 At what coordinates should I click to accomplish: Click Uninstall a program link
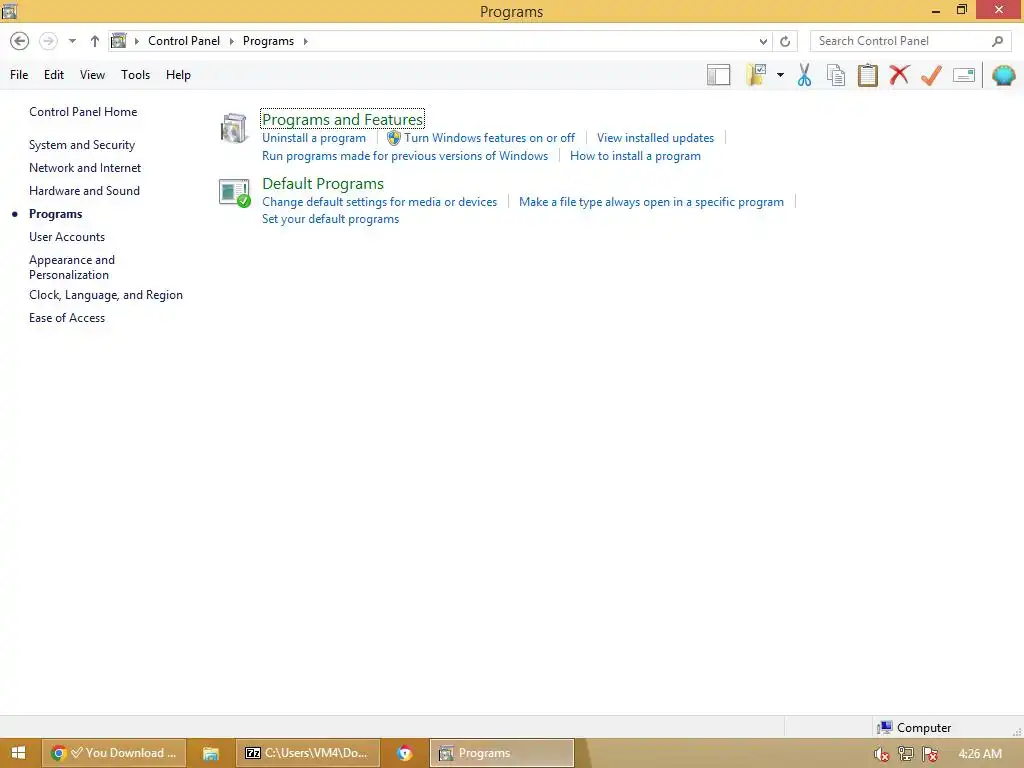point(313,138)
